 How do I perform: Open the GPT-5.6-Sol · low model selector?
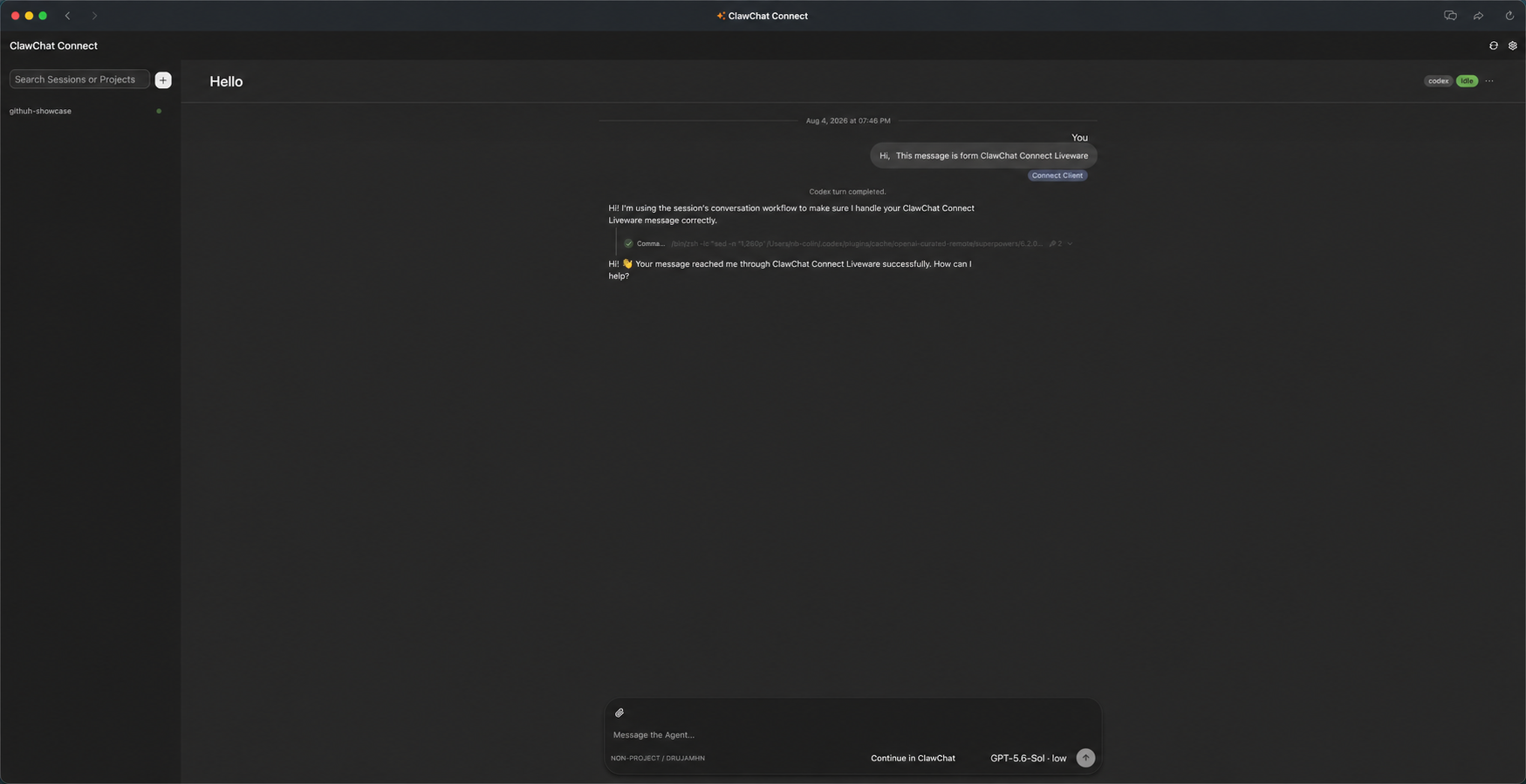pos(1028,759)
